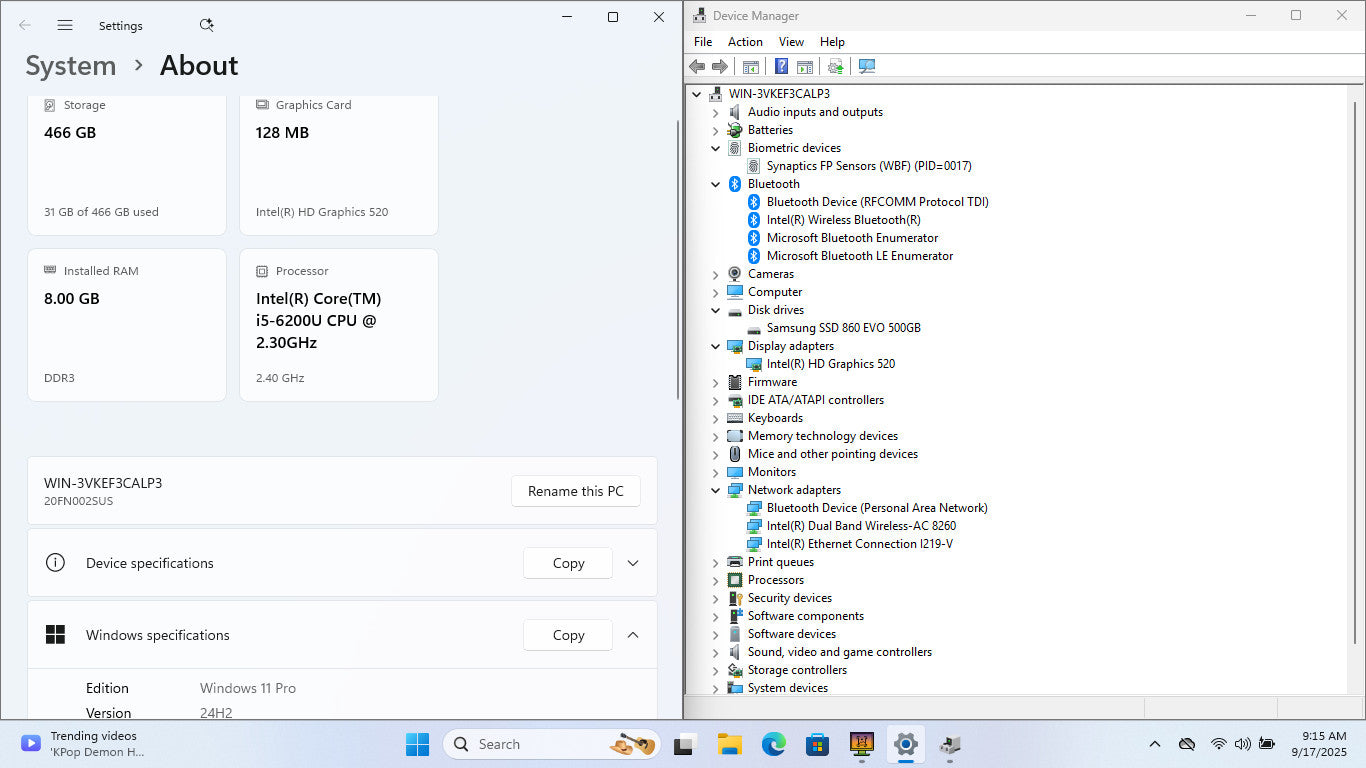Click the blue Help question mark toolbar icon

point(781,67)
